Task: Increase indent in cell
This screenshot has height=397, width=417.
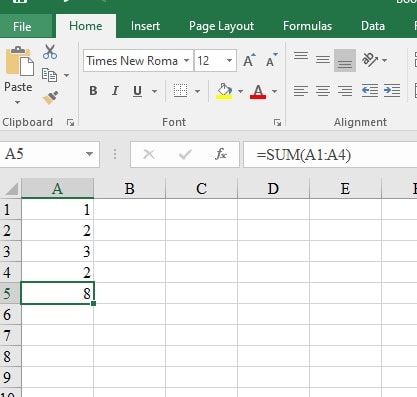Action: (392, 91)
